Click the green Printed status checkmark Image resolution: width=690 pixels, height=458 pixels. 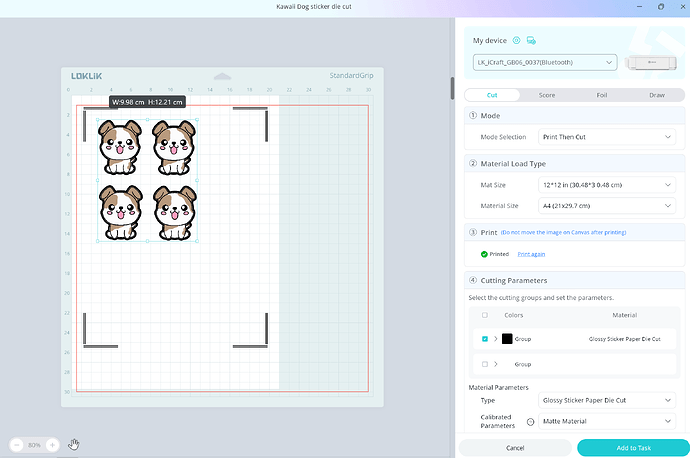pos(485,254)
